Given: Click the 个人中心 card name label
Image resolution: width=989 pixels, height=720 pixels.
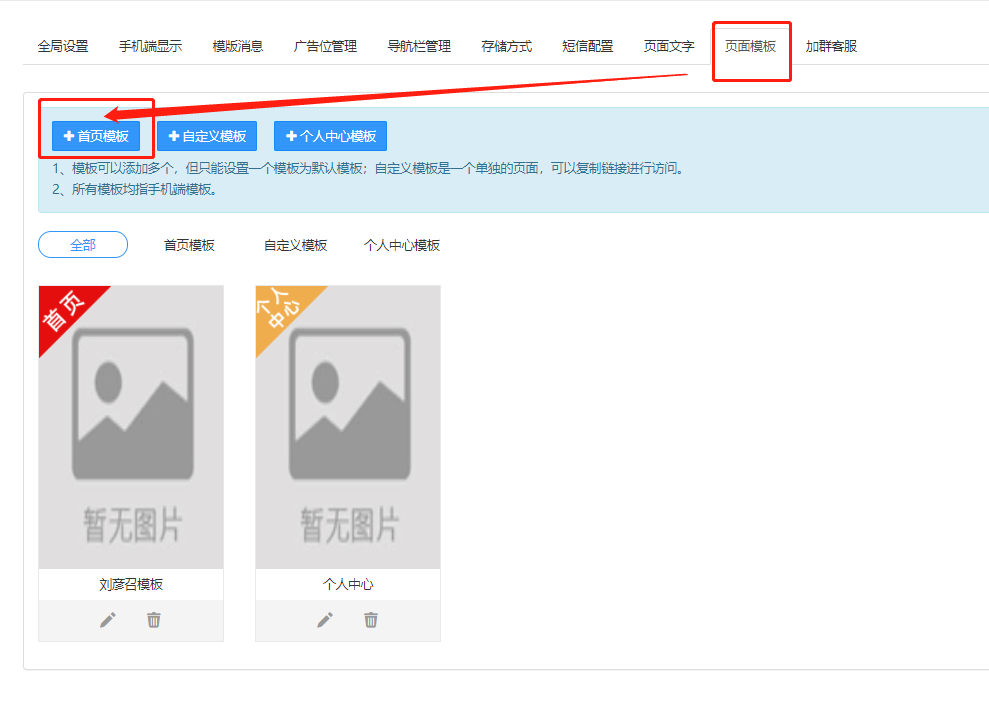Looking at the screenshot, I should 348,584.
